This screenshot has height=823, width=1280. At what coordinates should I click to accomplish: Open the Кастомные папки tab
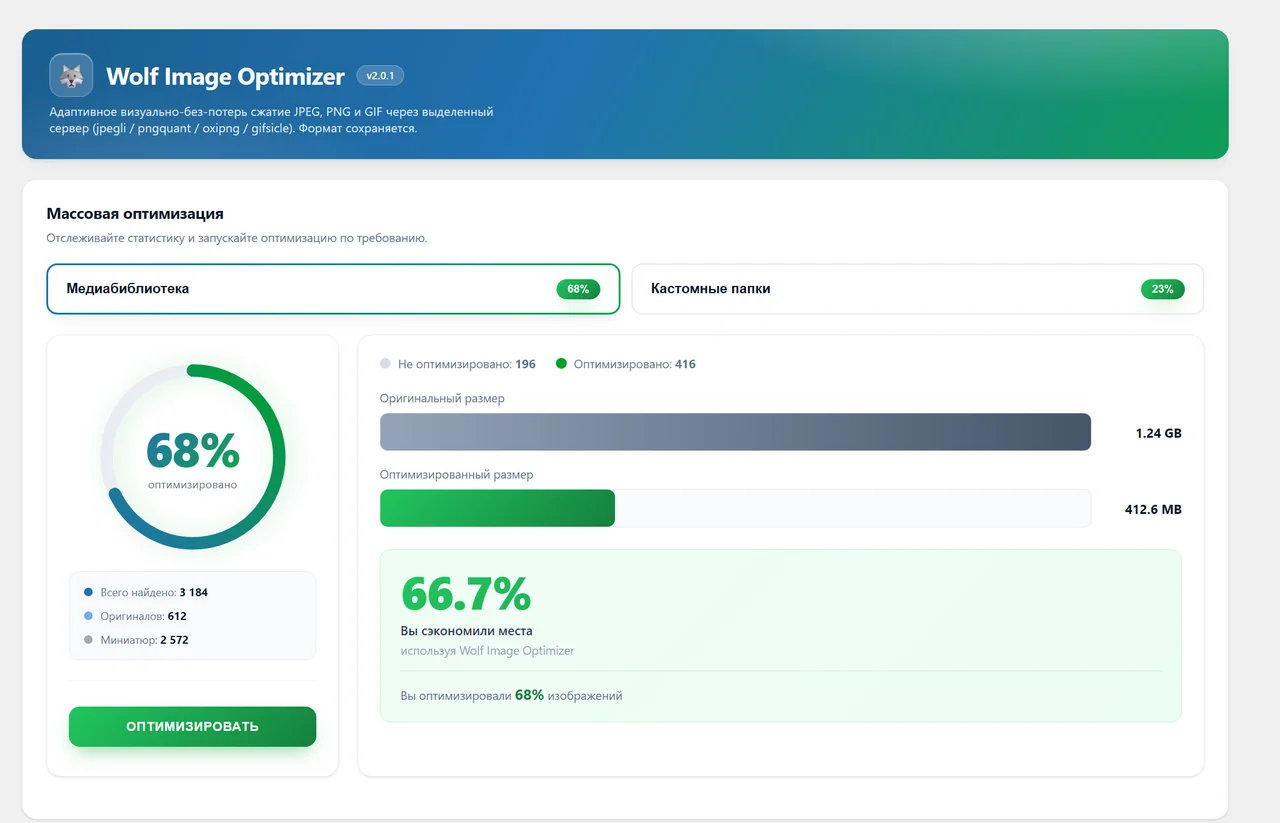click(918, 289)
